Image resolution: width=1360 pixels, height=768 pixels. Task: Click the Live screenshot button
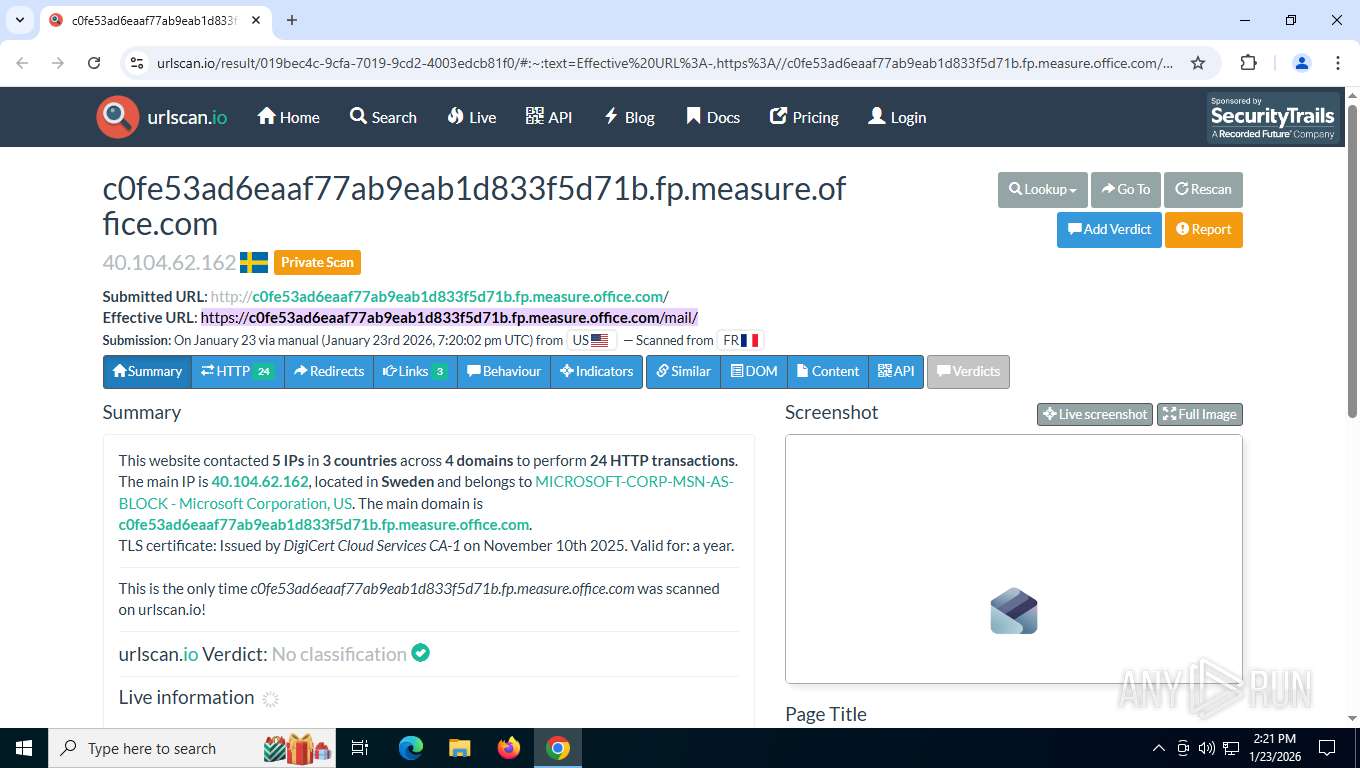(1095, 414)
